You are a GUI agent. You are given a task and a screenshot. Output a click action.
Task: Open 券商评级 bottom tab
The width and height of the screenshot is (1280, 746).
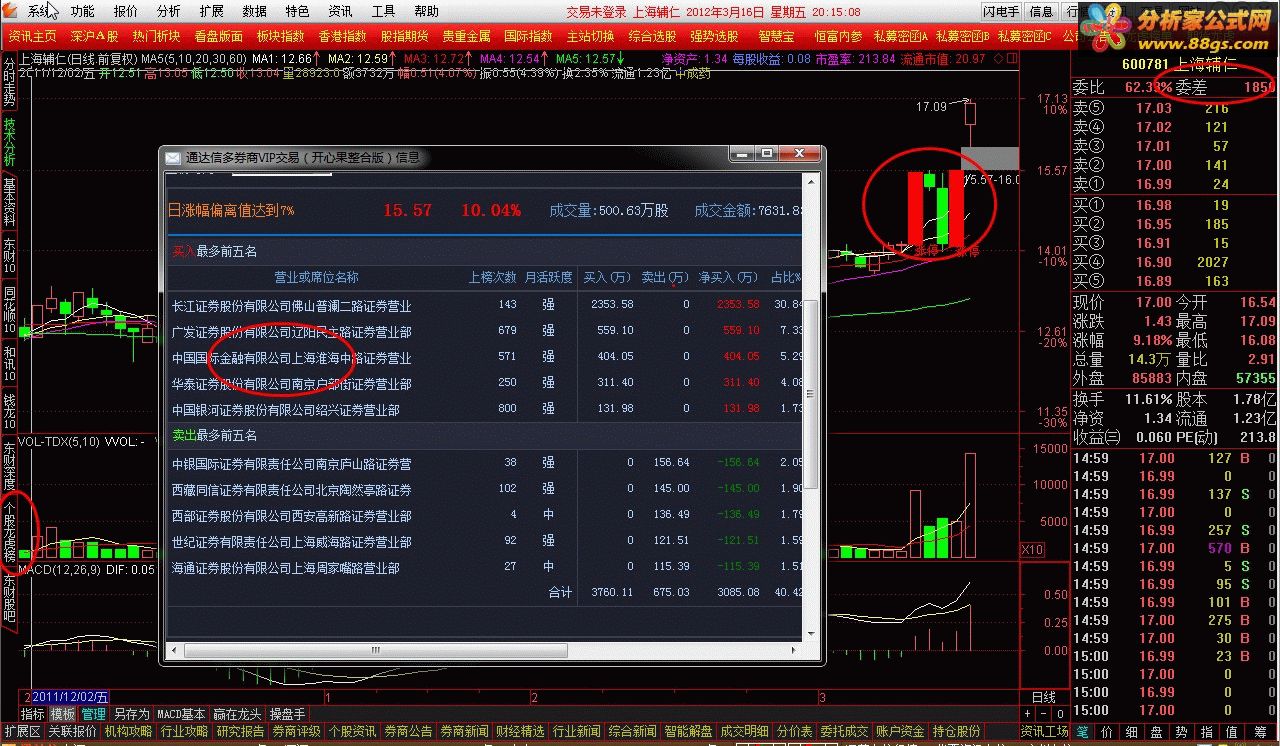[296, 732]
